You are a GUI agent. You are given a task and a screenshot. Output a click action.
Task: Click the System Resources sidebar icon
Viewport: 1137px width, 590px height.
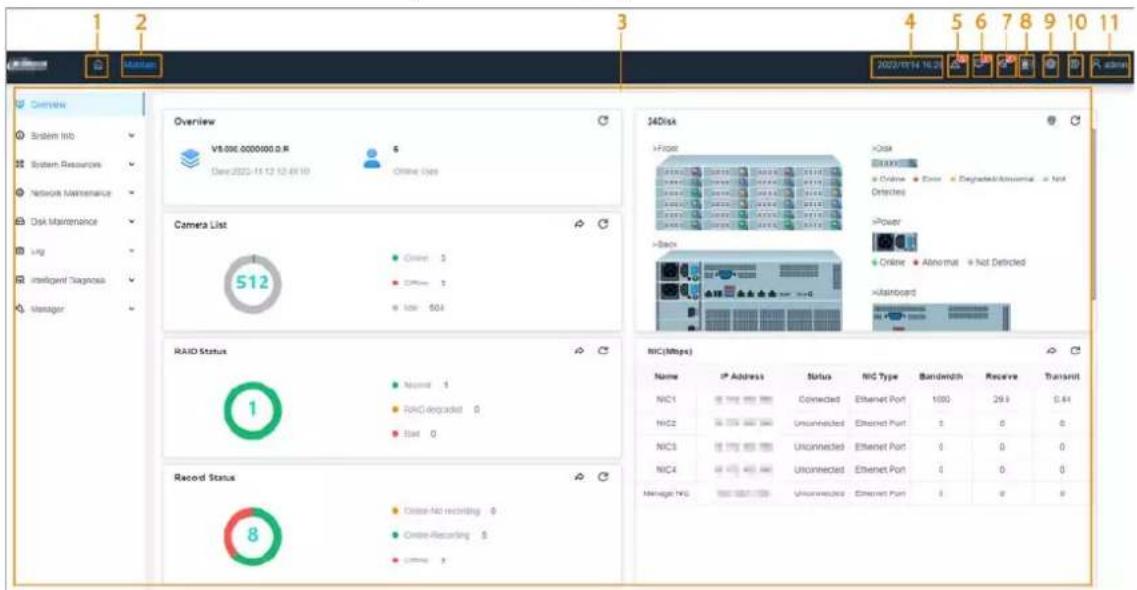pos(20,165)
